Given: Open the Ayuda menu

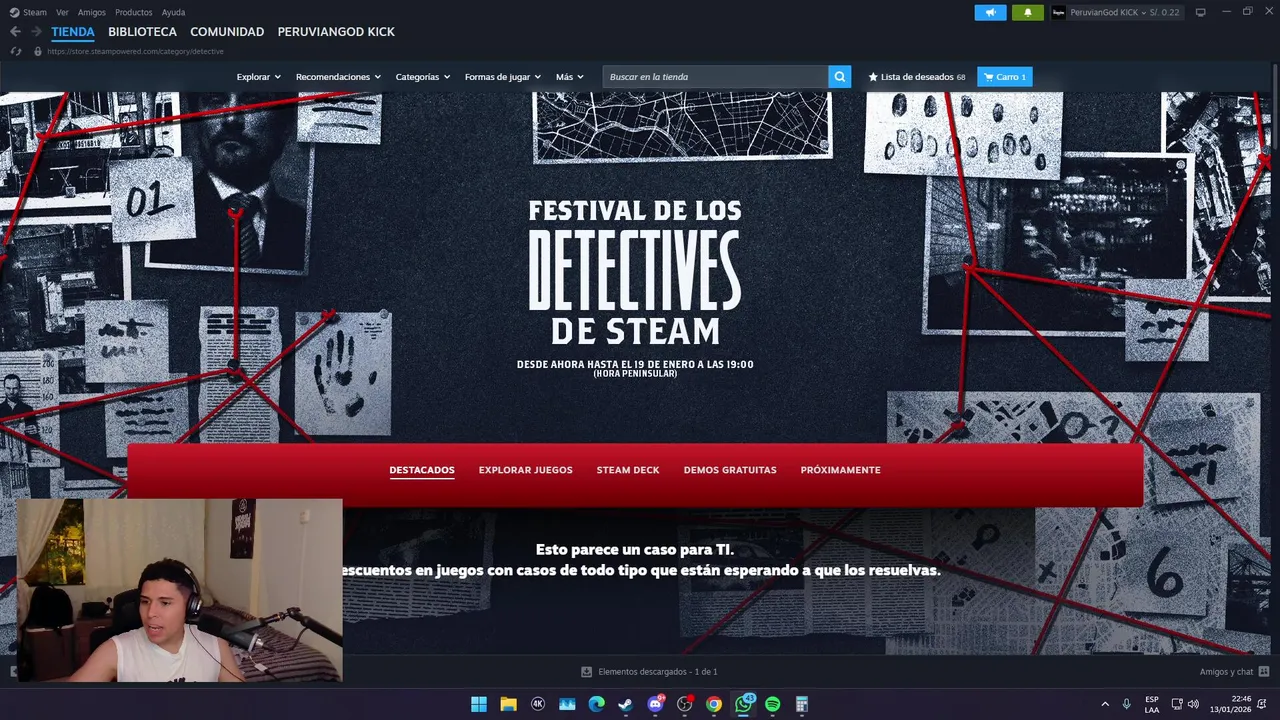Looking at the screenshot, I should (173, 12).
